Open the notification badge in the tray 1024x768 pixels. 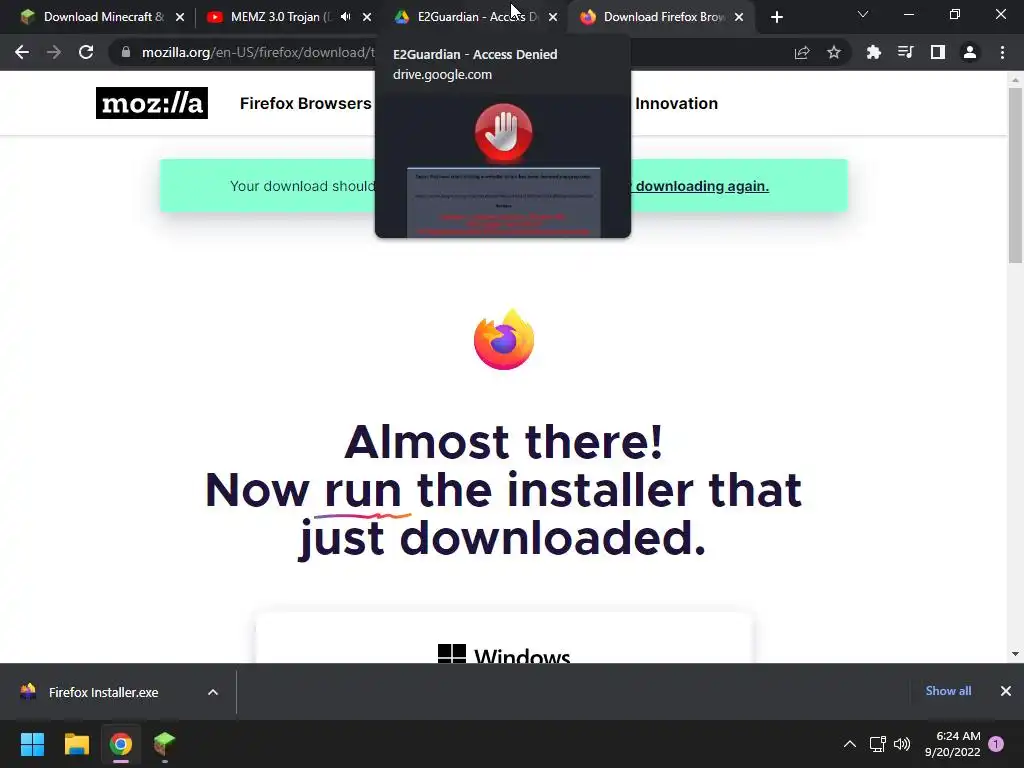(996, 744)
